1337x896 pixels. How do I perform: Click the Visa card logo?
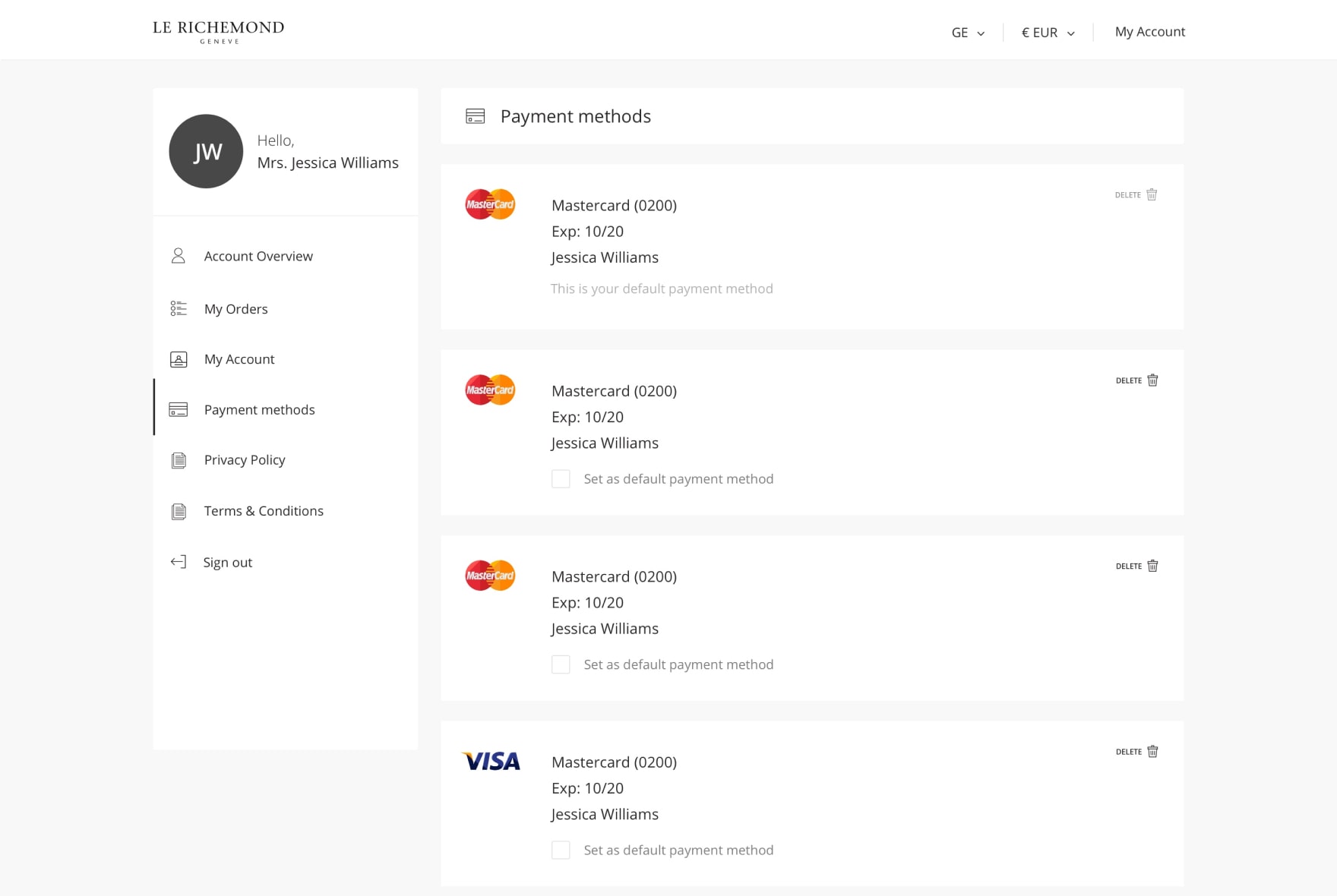(x=491, y=761)
